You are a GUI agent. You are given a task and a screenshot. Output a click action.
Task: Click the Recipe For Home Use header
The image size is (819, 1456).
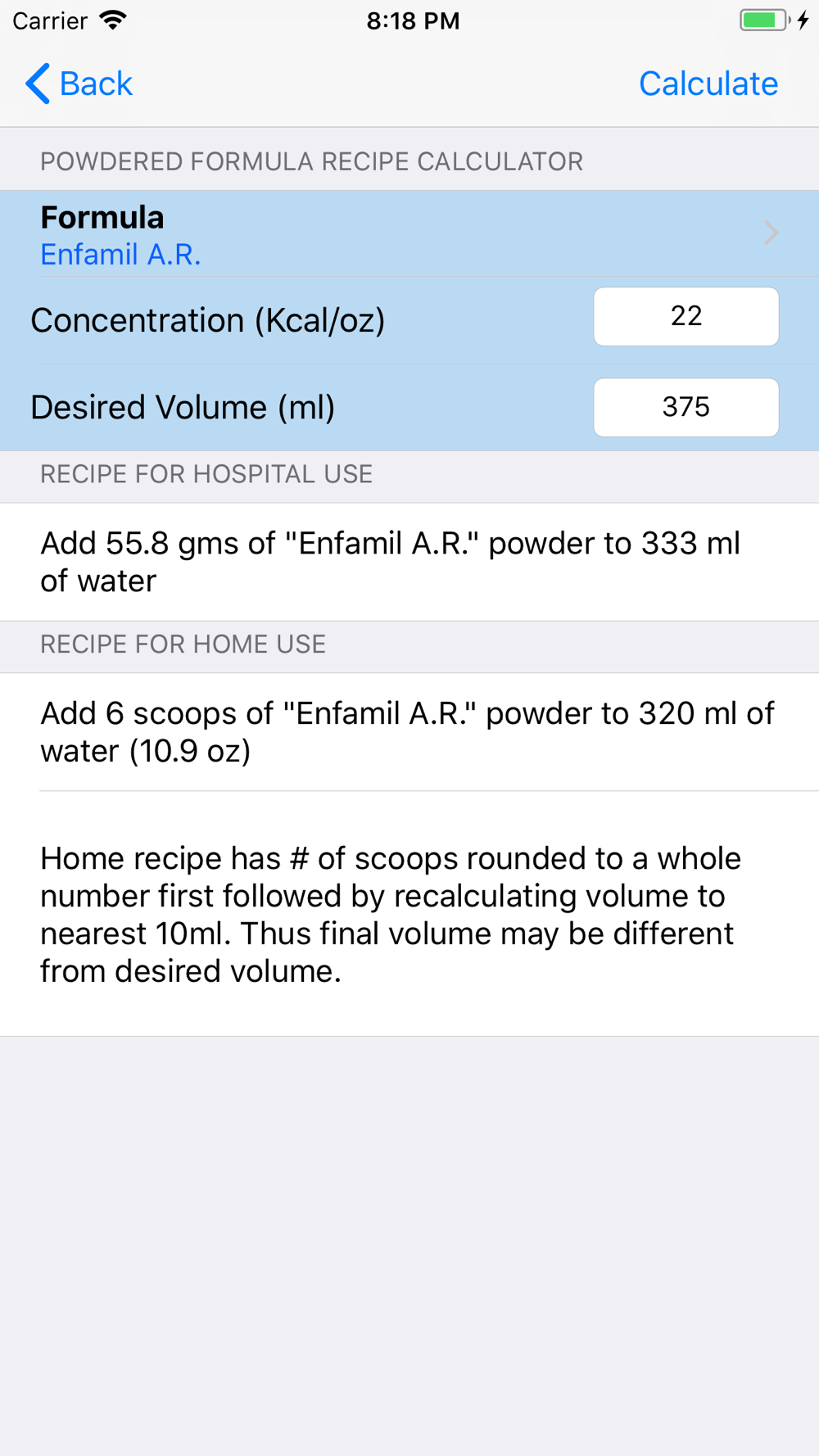click(183, 644)
